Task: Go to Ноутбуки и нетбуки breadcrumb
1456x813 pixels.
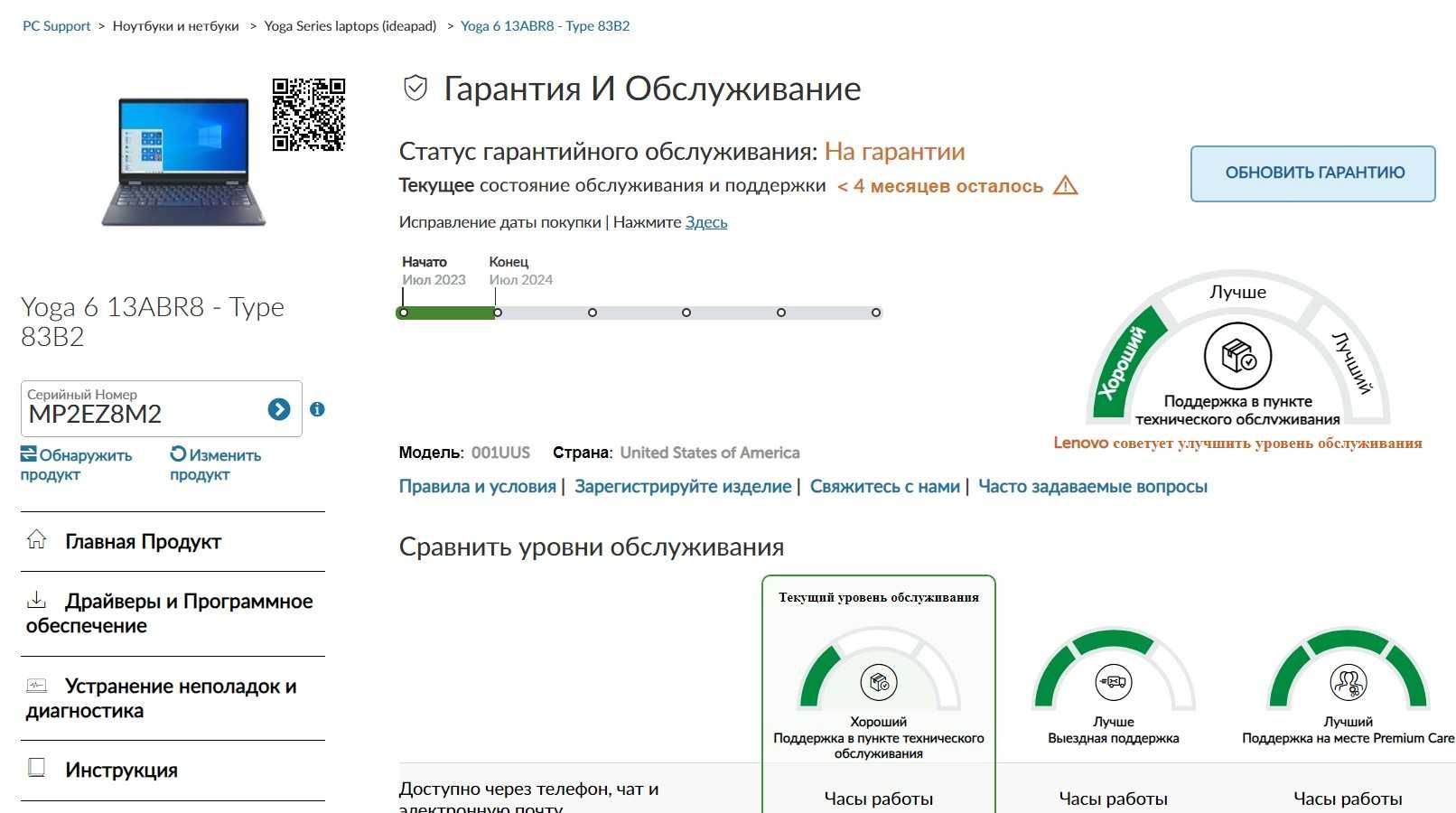Action: tap(176, 26)
